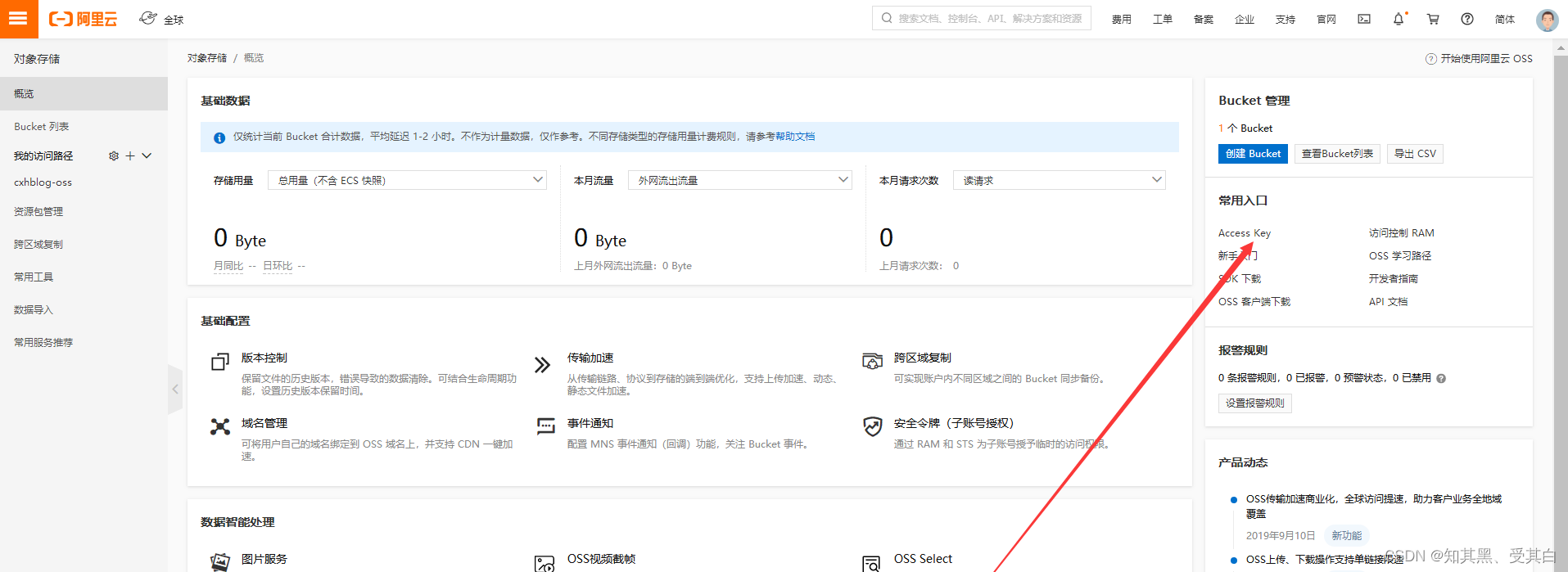Click the OSS传输加速商业化 news item

pos(1373,507)
